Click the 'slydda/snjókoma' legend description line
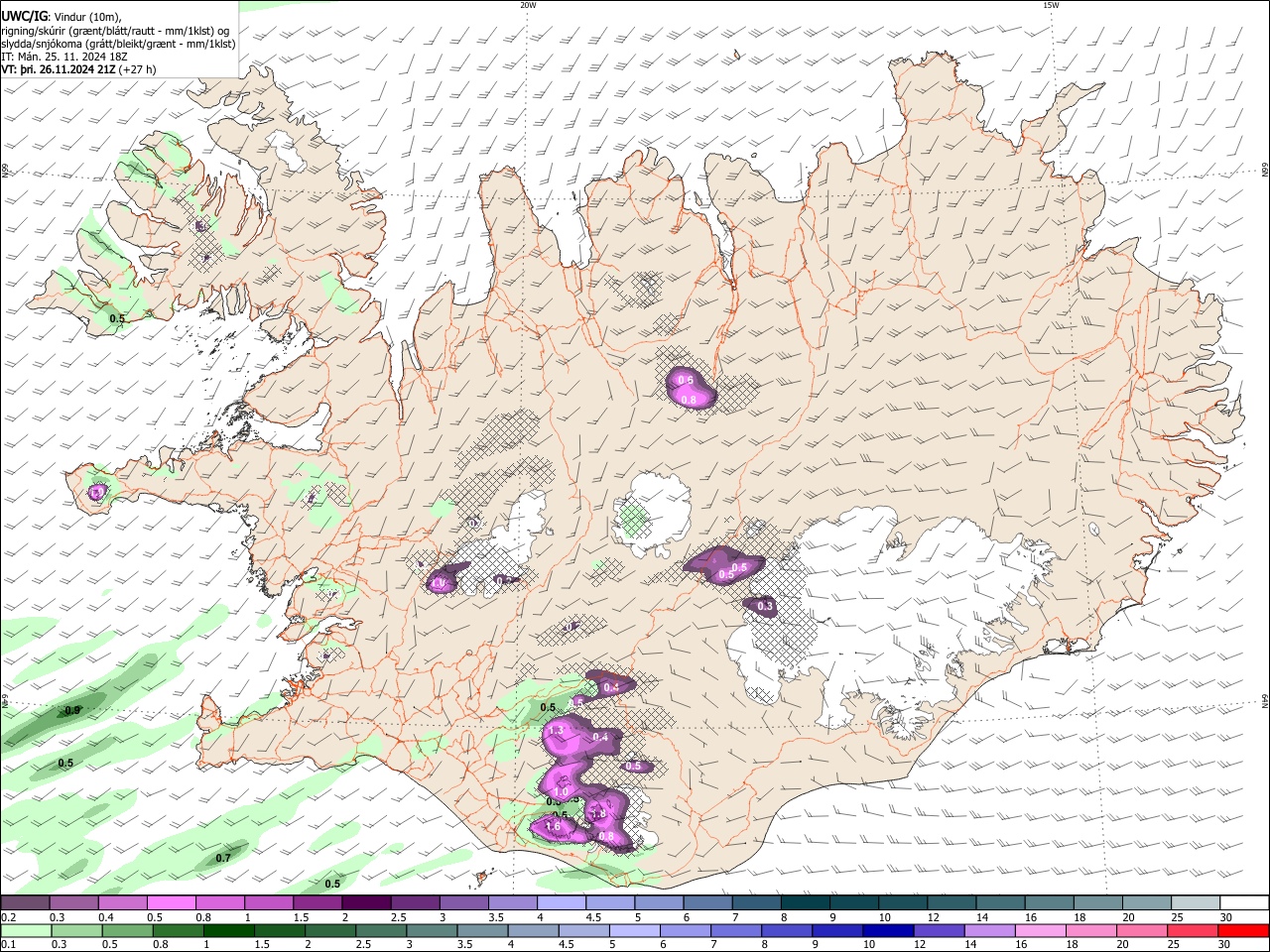Screen dimensions: 1270x952 [x=118, y=44]
